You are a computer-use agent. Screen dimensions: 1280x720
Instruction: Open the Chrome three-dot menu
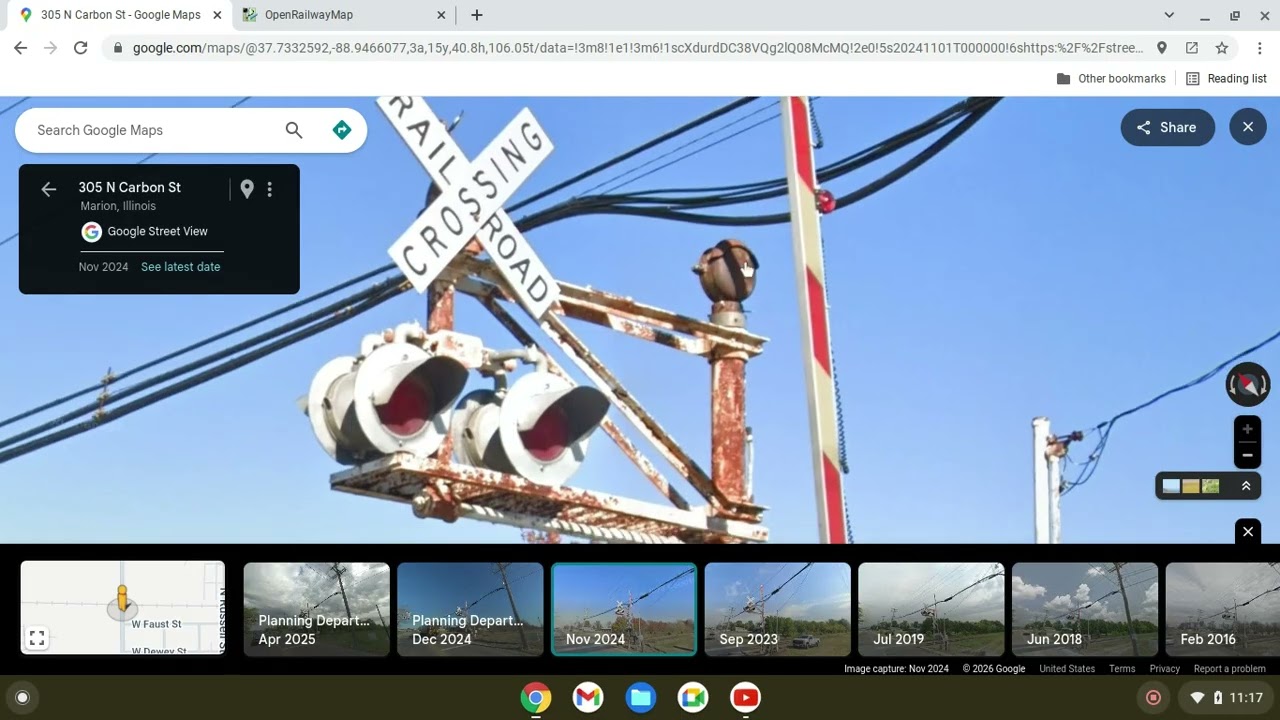tap(1258, 48)
